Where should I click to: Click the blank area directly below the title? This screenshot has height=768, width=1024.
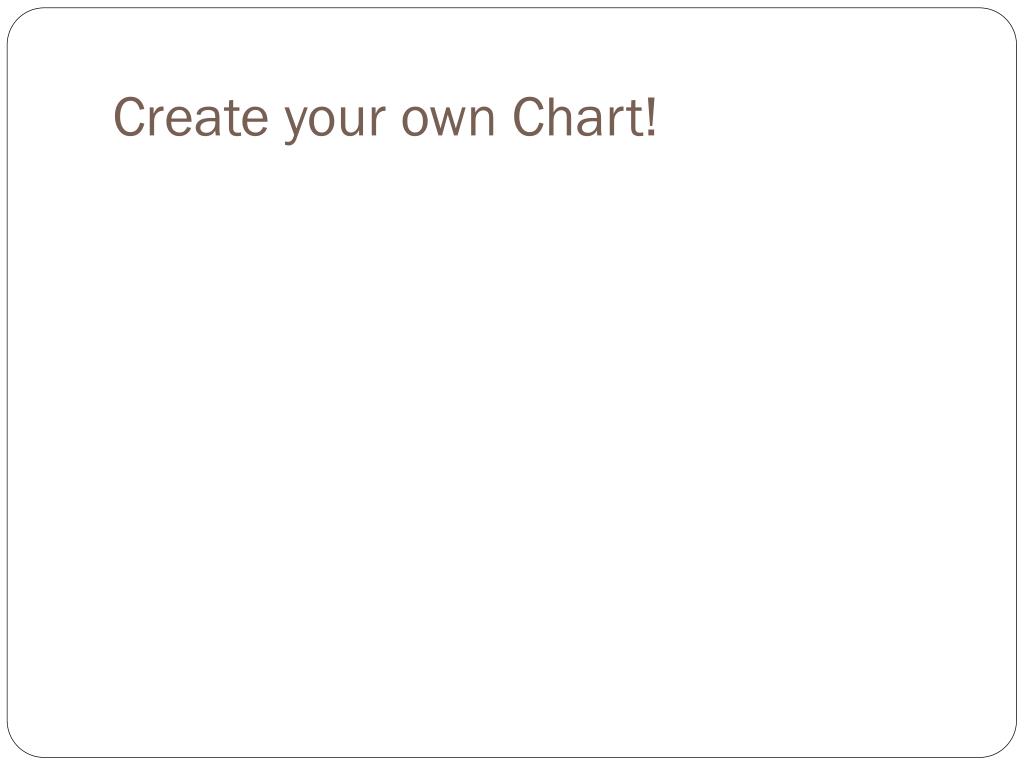tap(385, 220)
